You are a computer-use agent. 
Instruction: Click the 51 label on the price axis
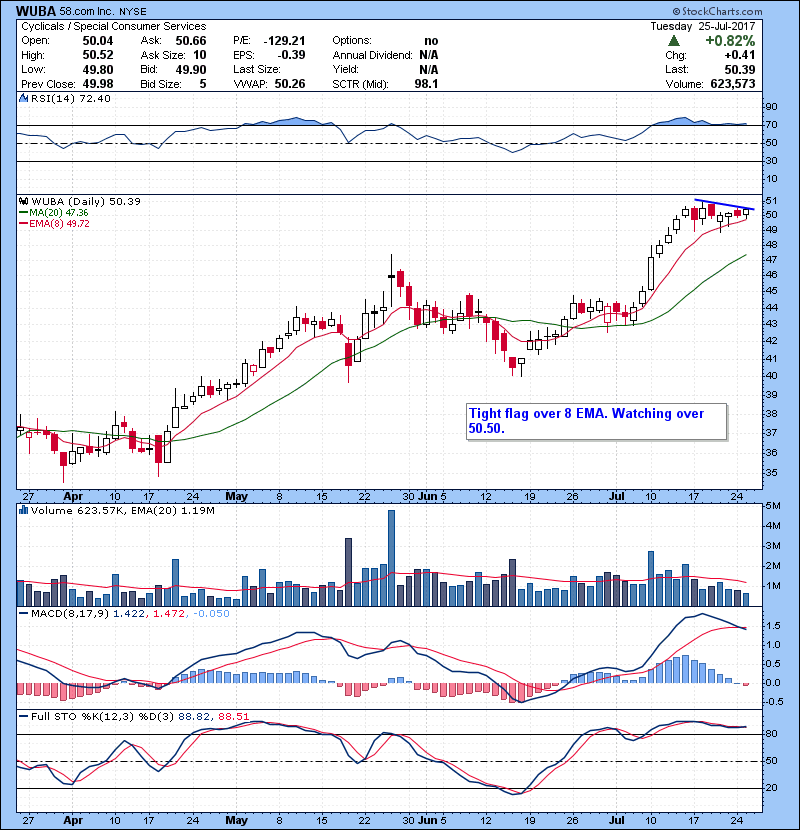point(771,201)
